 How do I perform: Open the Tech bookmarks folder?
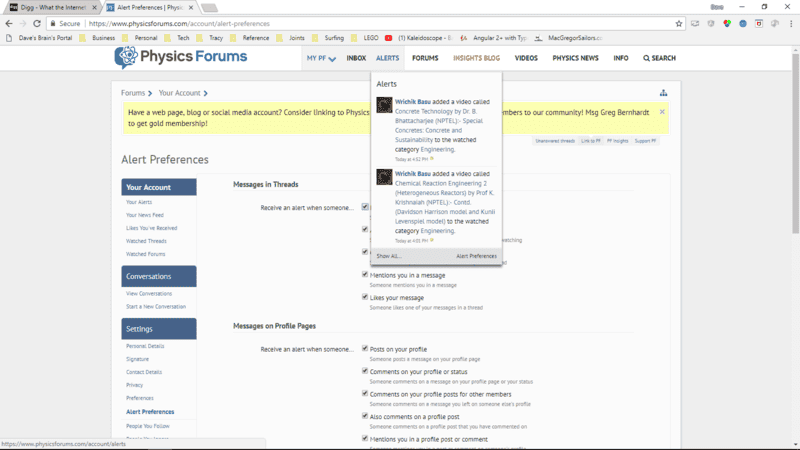(x=178, y=38)
